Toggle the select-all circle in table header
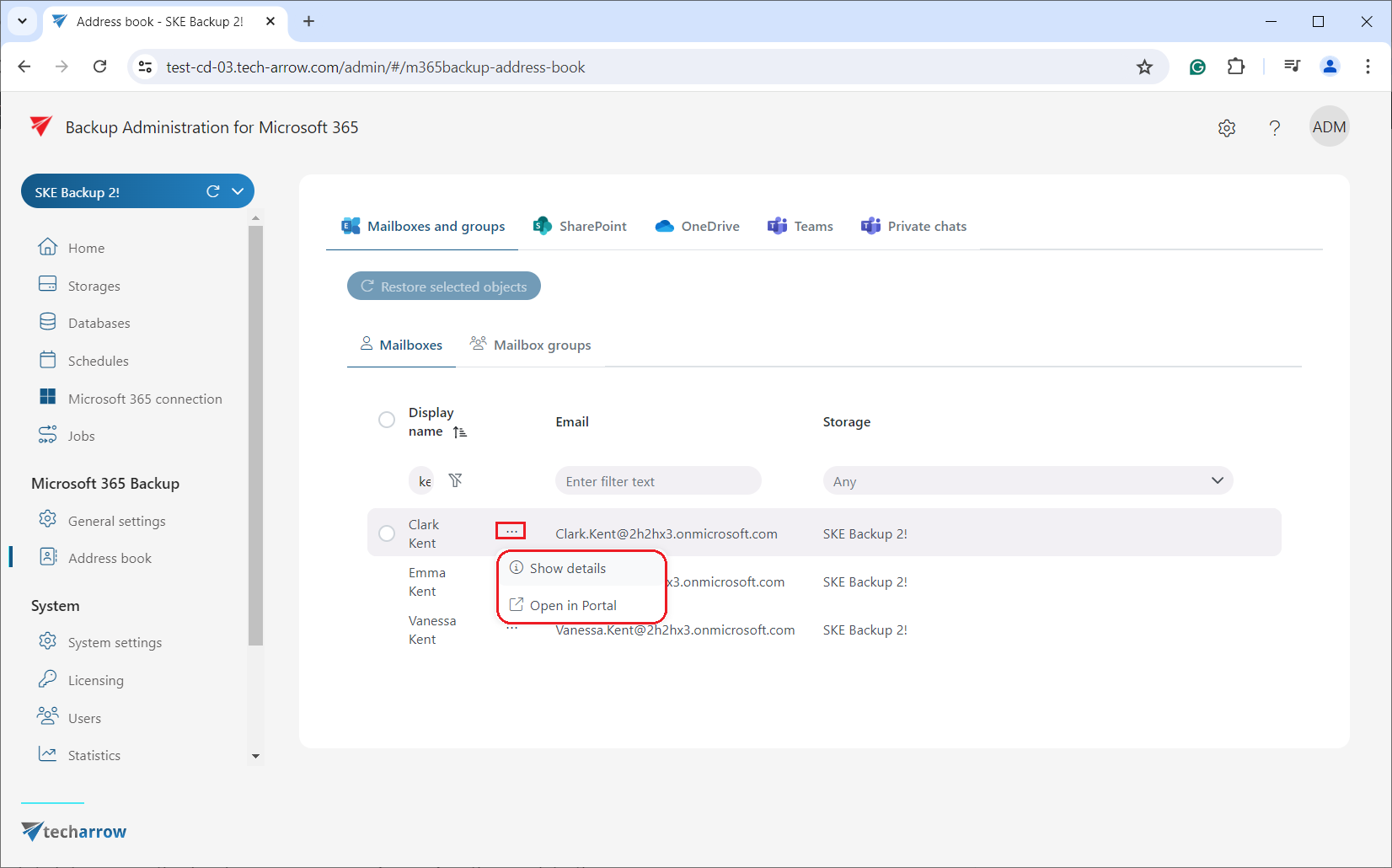Viewport: 1392px width, 868px height. [x=387, y=420]
